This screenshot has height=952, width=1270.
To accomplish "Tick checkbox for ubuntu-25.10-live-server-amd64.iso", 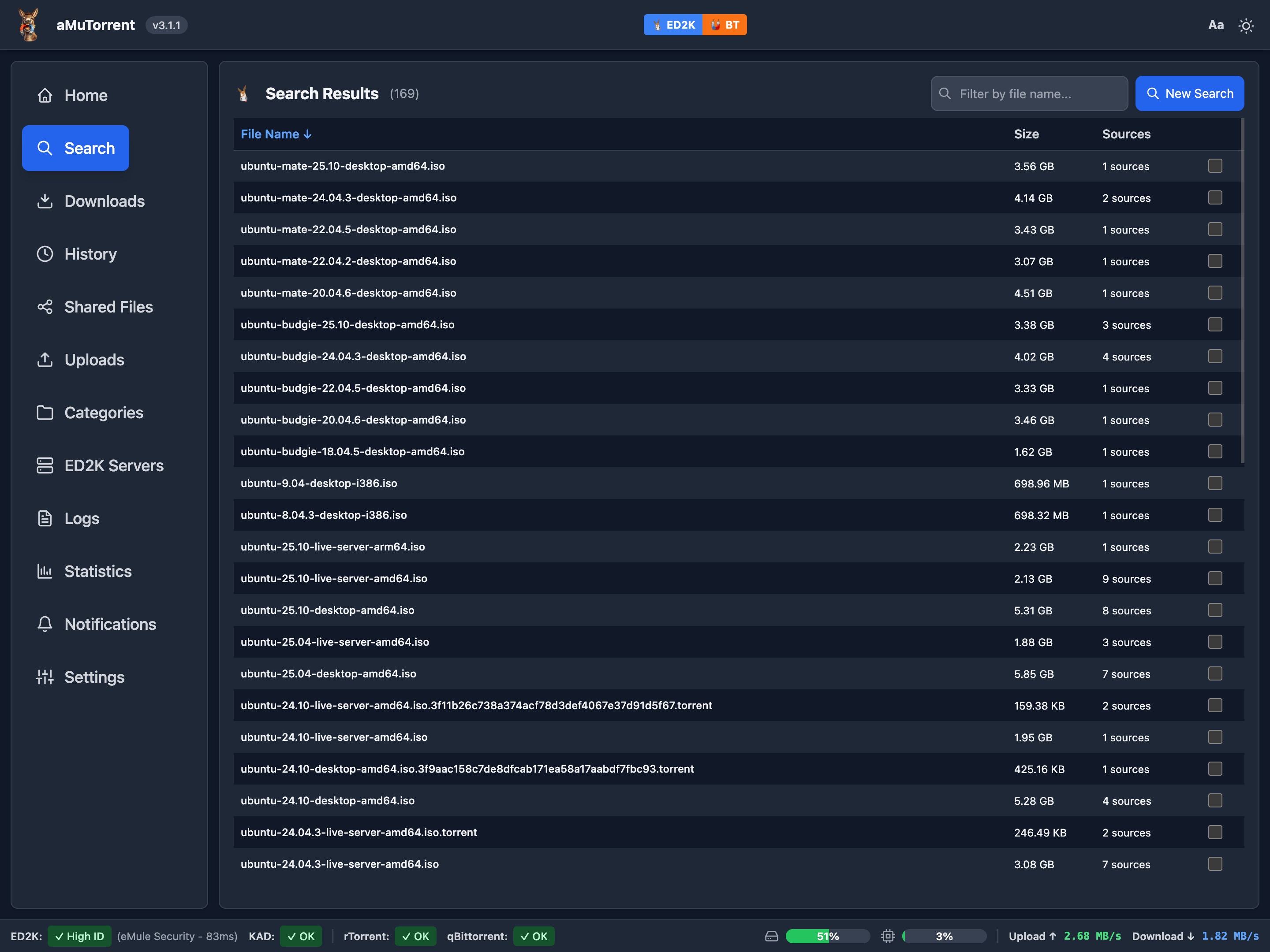I will pyautogui.click(x=1215, y=578).
